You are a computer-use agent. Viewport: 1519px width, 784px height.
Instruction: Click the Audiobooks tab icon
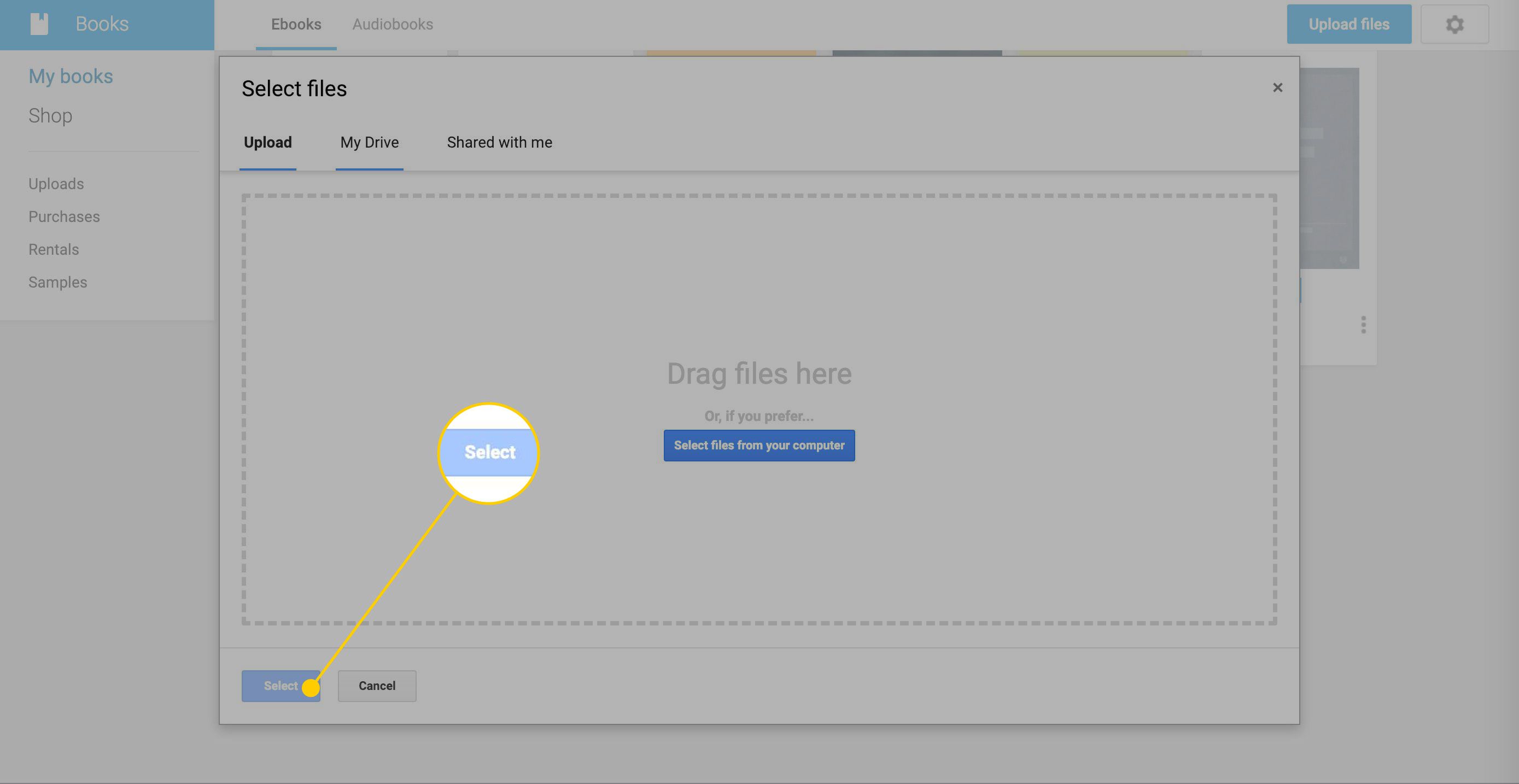click(393, 24)
